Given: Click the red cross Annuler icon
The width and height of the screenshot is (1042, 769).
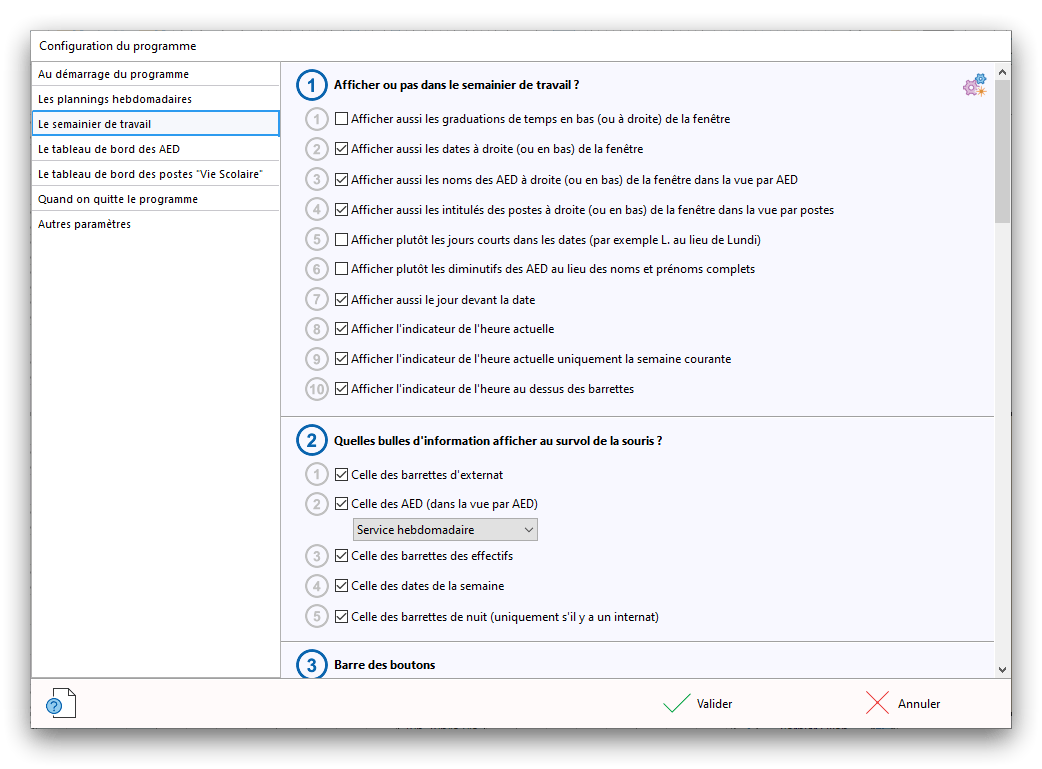Looking at the screenshot, I should click(x=877, y=704).
